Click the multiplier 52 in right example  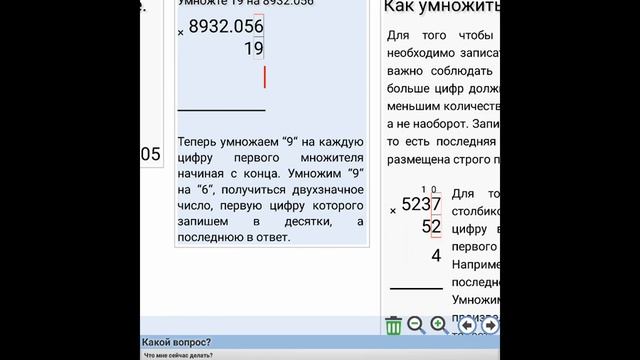point(431,227)
